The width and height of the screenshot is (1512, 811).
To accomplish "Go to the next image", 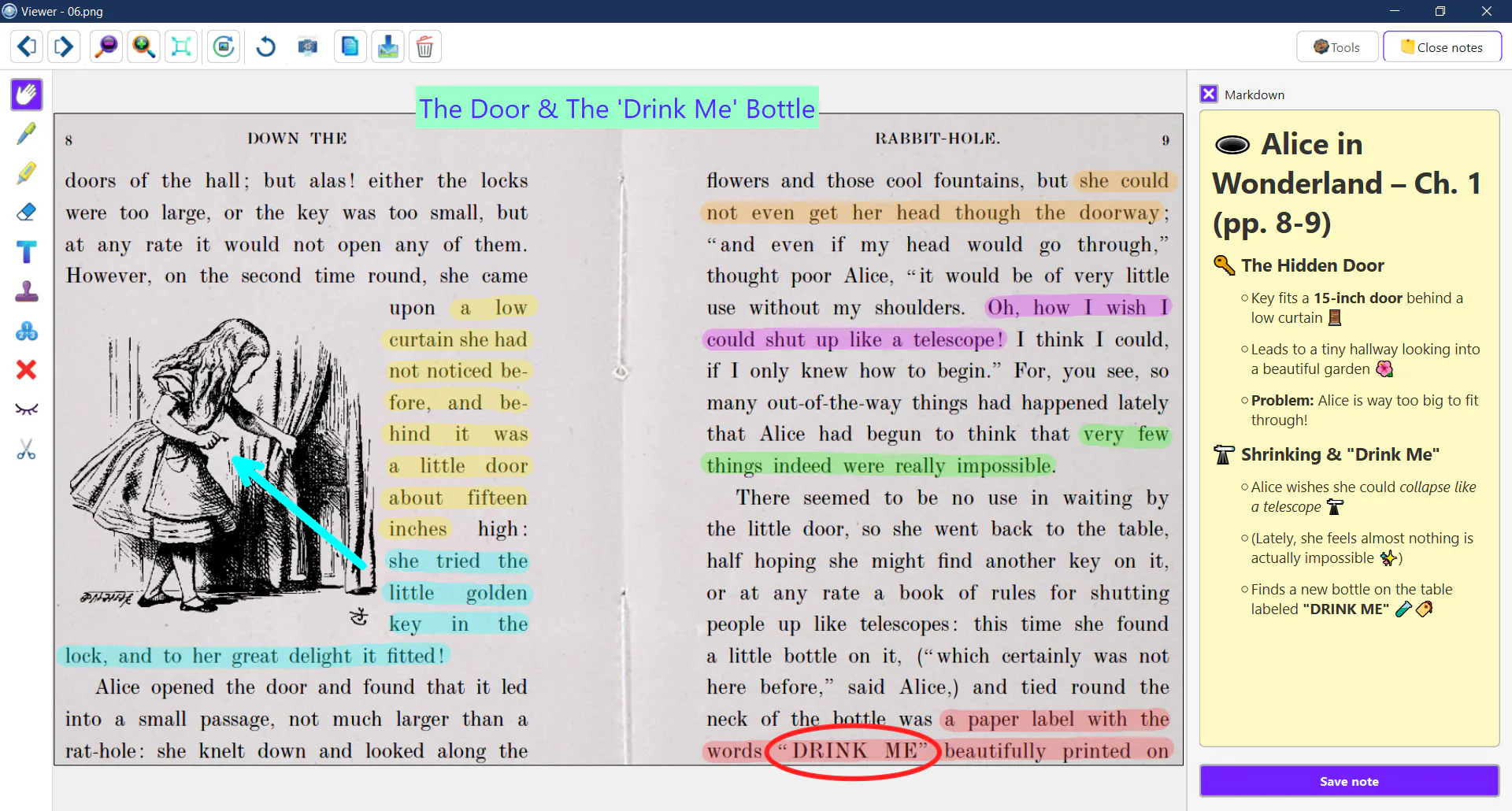I will click(64, 47).
